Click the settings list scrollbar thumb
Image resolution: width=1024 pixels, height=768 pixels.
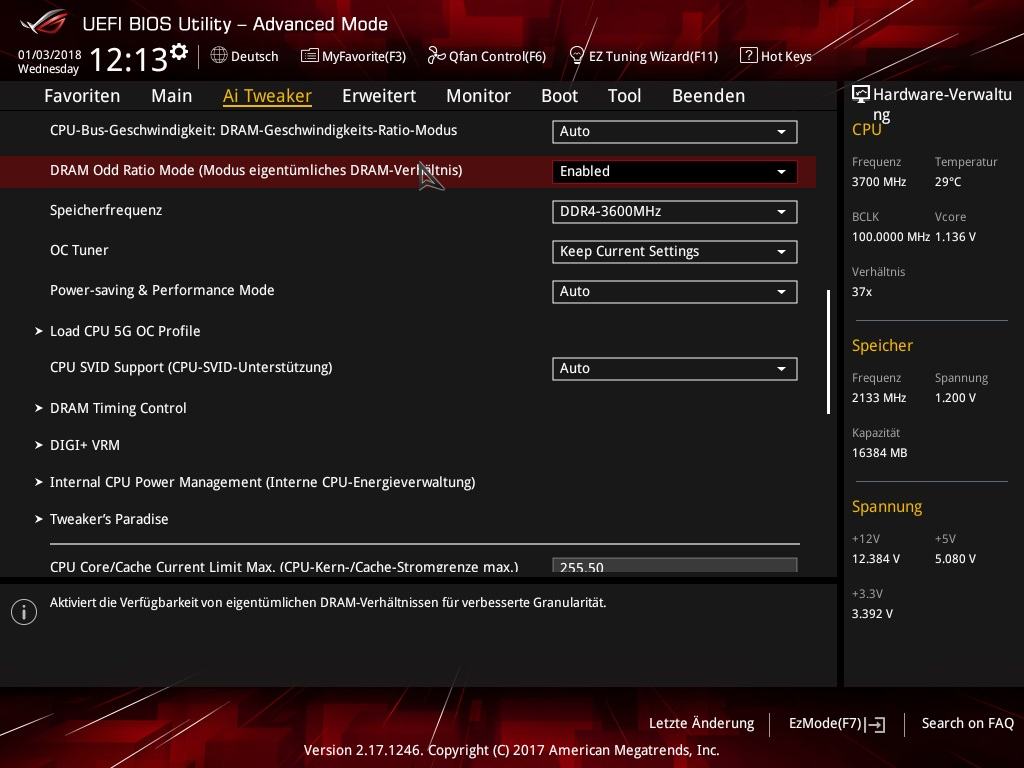pyautogui.click(x=828, y=352)
